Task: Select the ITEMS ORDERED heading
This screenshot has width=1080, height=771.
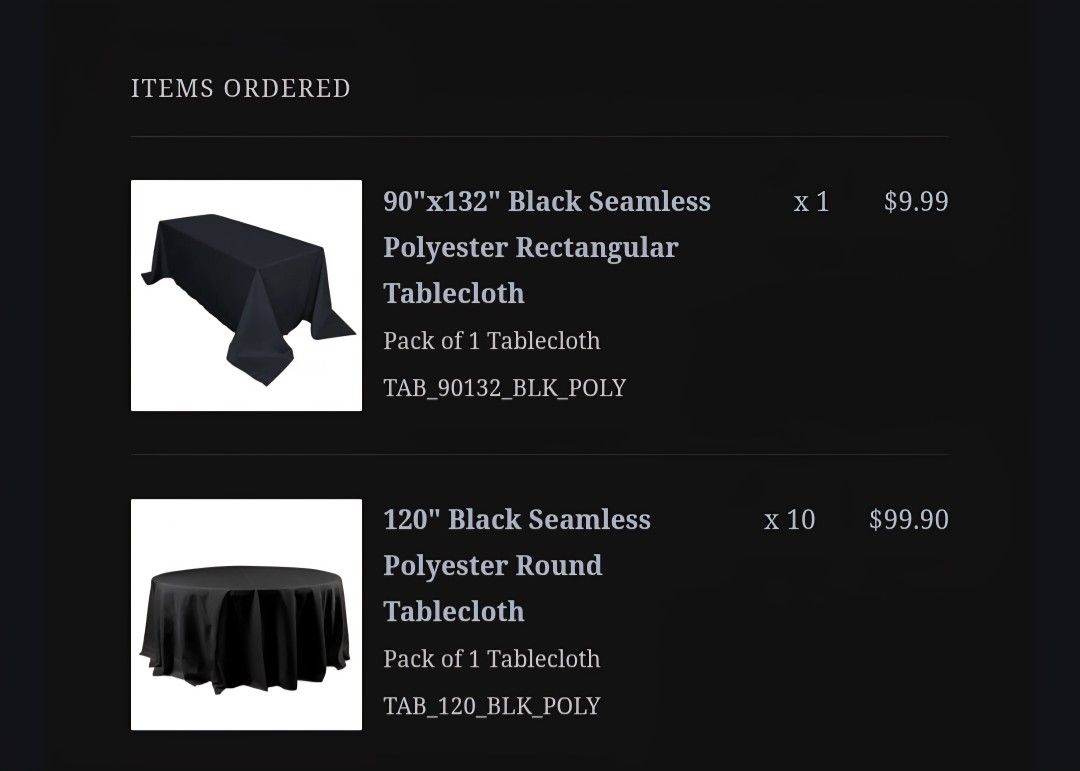Action: (x=240, y=88)
